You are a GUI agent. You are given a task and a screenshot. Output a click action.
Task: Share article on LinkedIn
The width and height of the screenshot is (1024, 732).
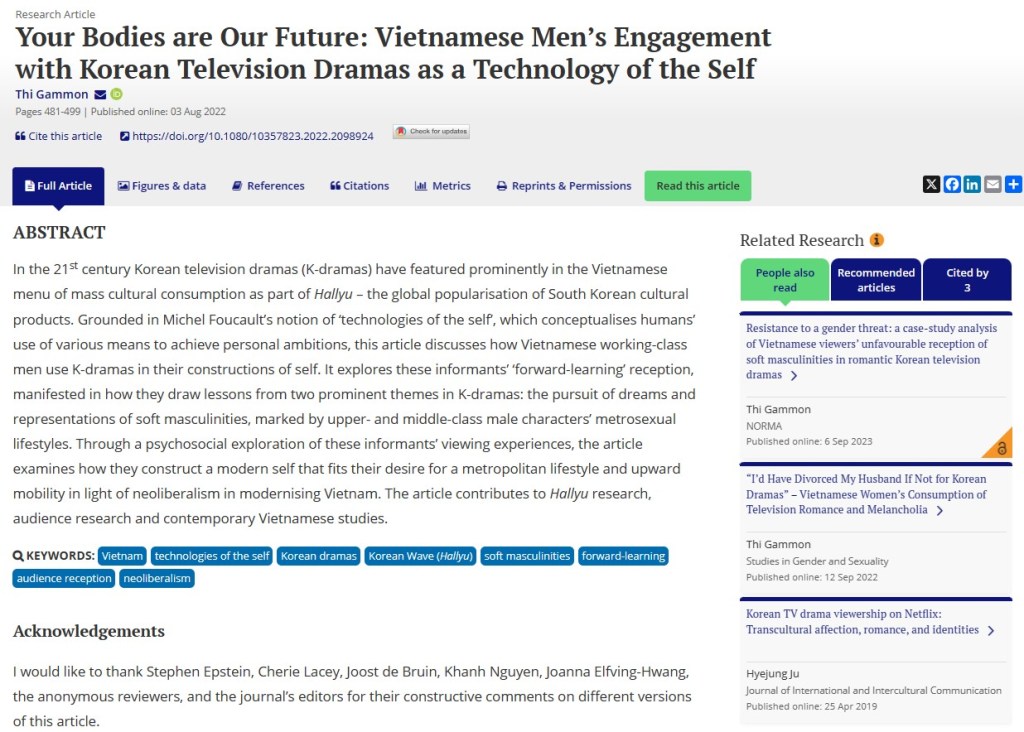[x=972, y=184]
